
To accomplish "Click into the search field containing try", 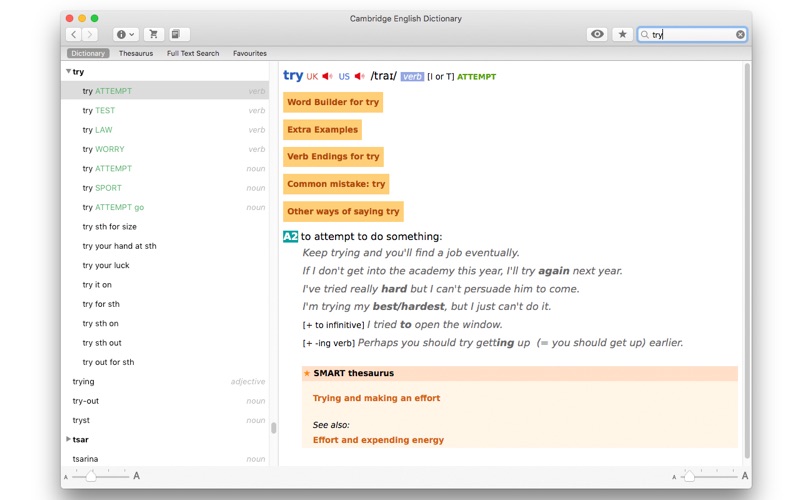I will [692, 34].
